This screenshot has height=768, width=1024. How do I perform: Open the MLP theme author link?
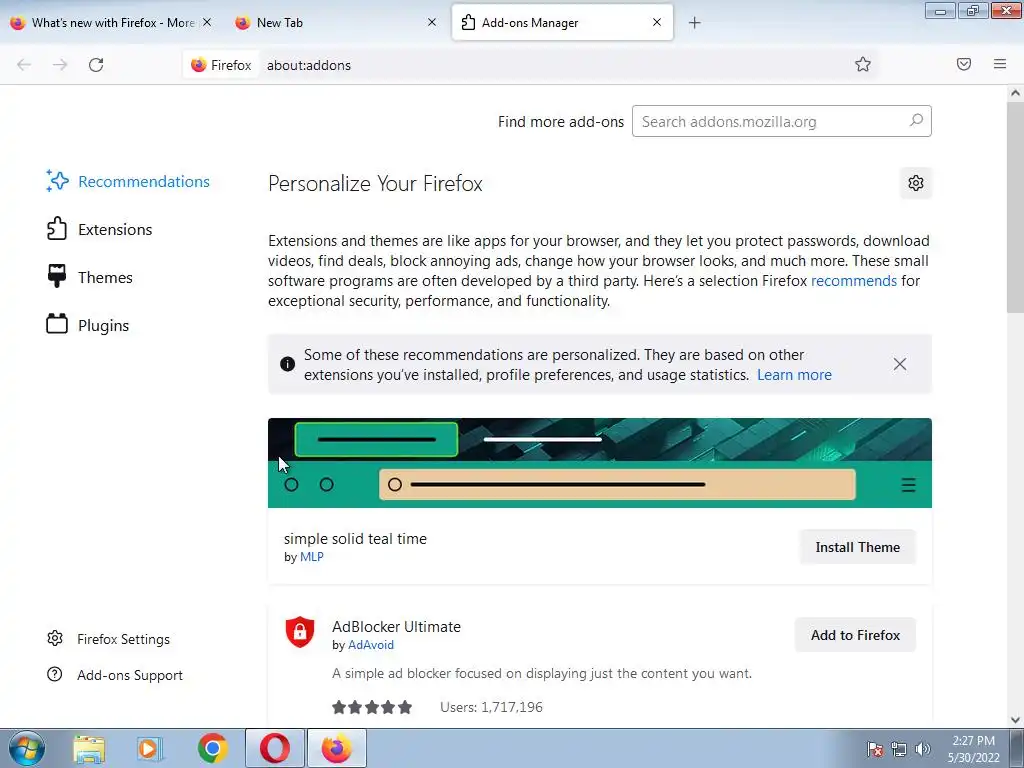(312, 557)
